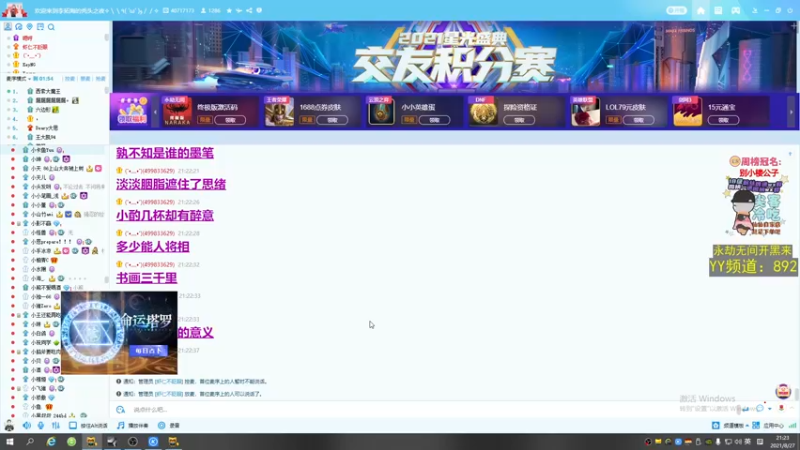Select the user list icon in left panel
This screenshot has height=450, width=800.
pyautogui.click(x=8, y=27)
